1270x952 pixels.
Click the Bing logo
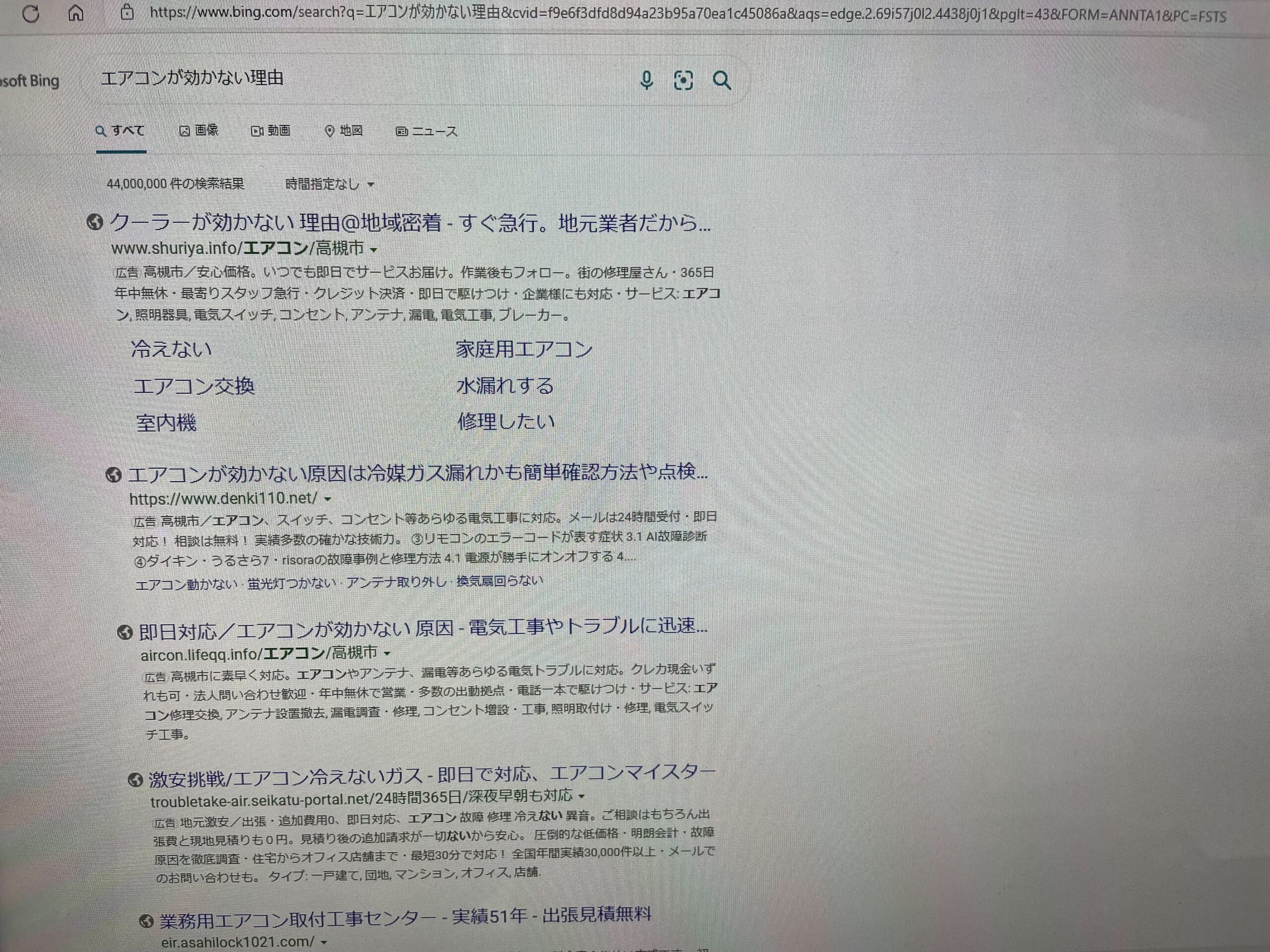click(29, 81)
